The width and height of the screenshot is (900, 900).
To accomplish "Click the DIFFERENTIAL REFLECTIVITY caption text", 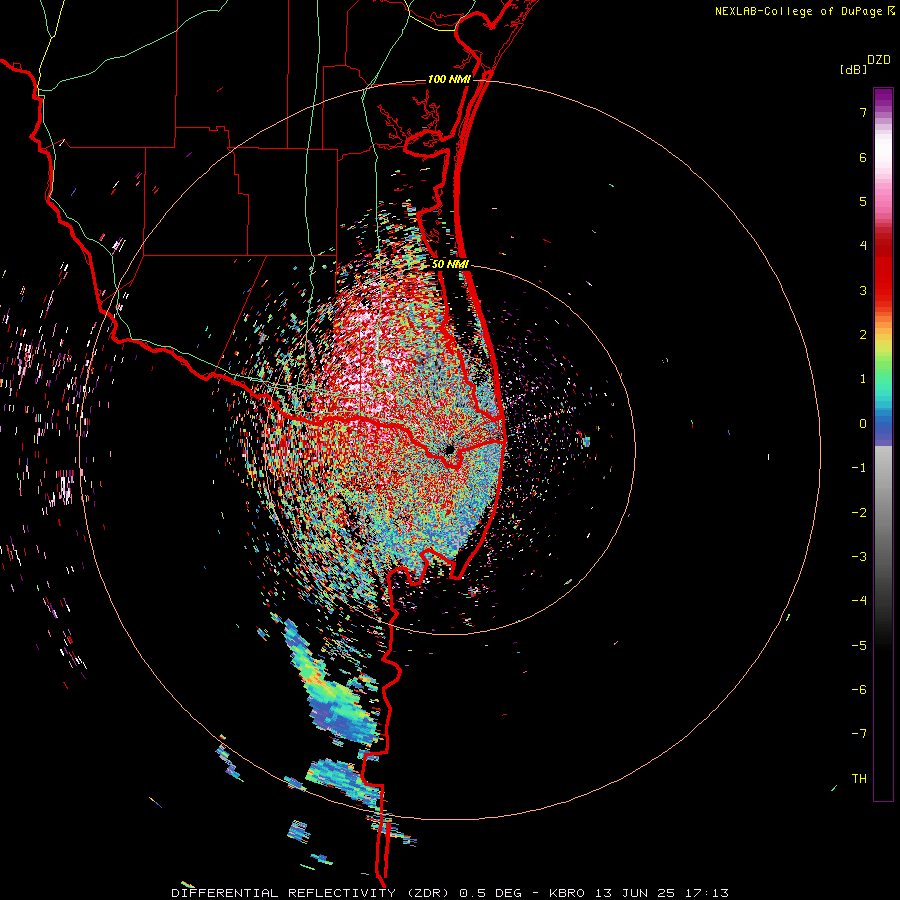I will coord(284,893).
